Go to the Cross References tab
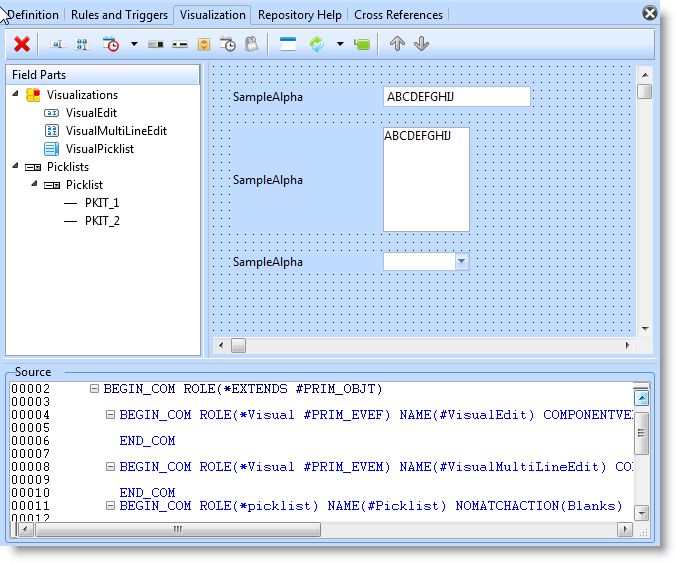 coord(398,15)
